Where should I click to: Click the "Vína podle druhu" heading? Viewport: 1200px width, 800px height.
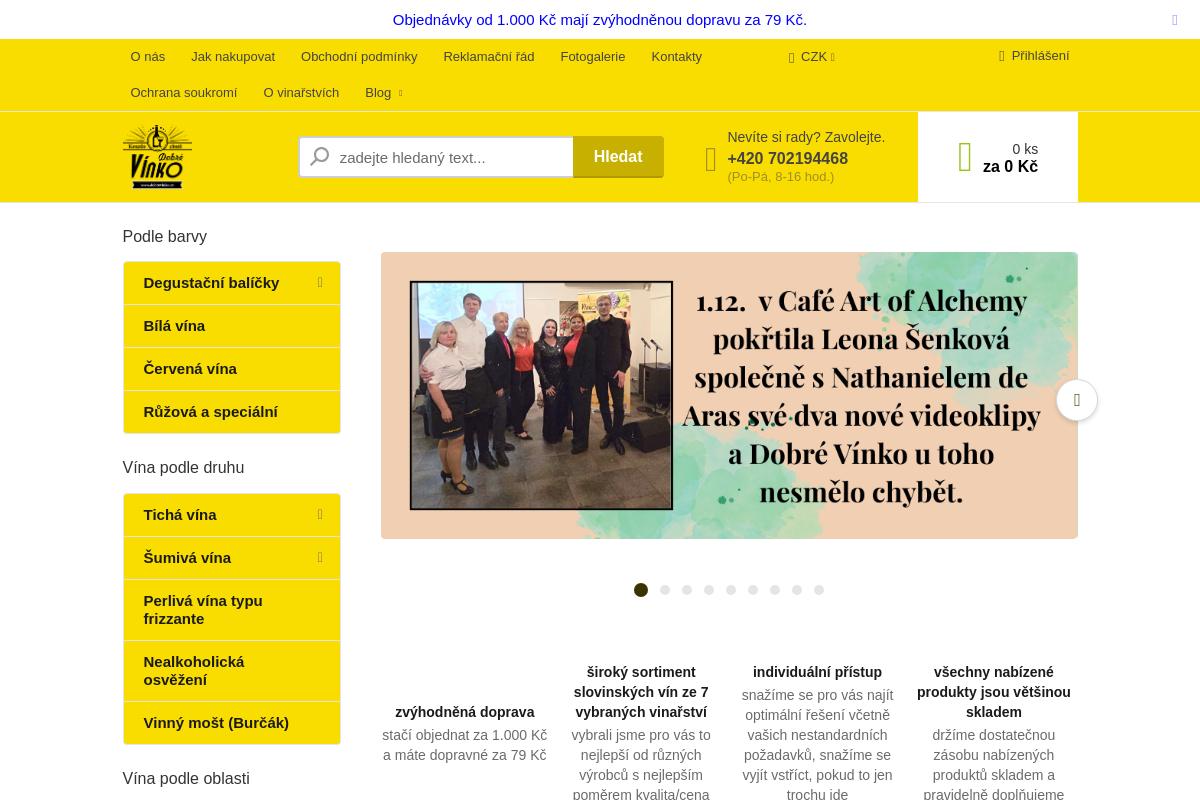click(x=184, y=468)
